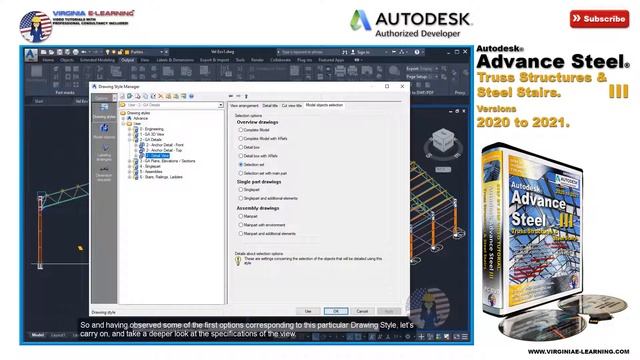The width and height of the screenshot is (640, 360).
Task: Click the forward arrow icon above tabs
Action: [x=238, y=96]
